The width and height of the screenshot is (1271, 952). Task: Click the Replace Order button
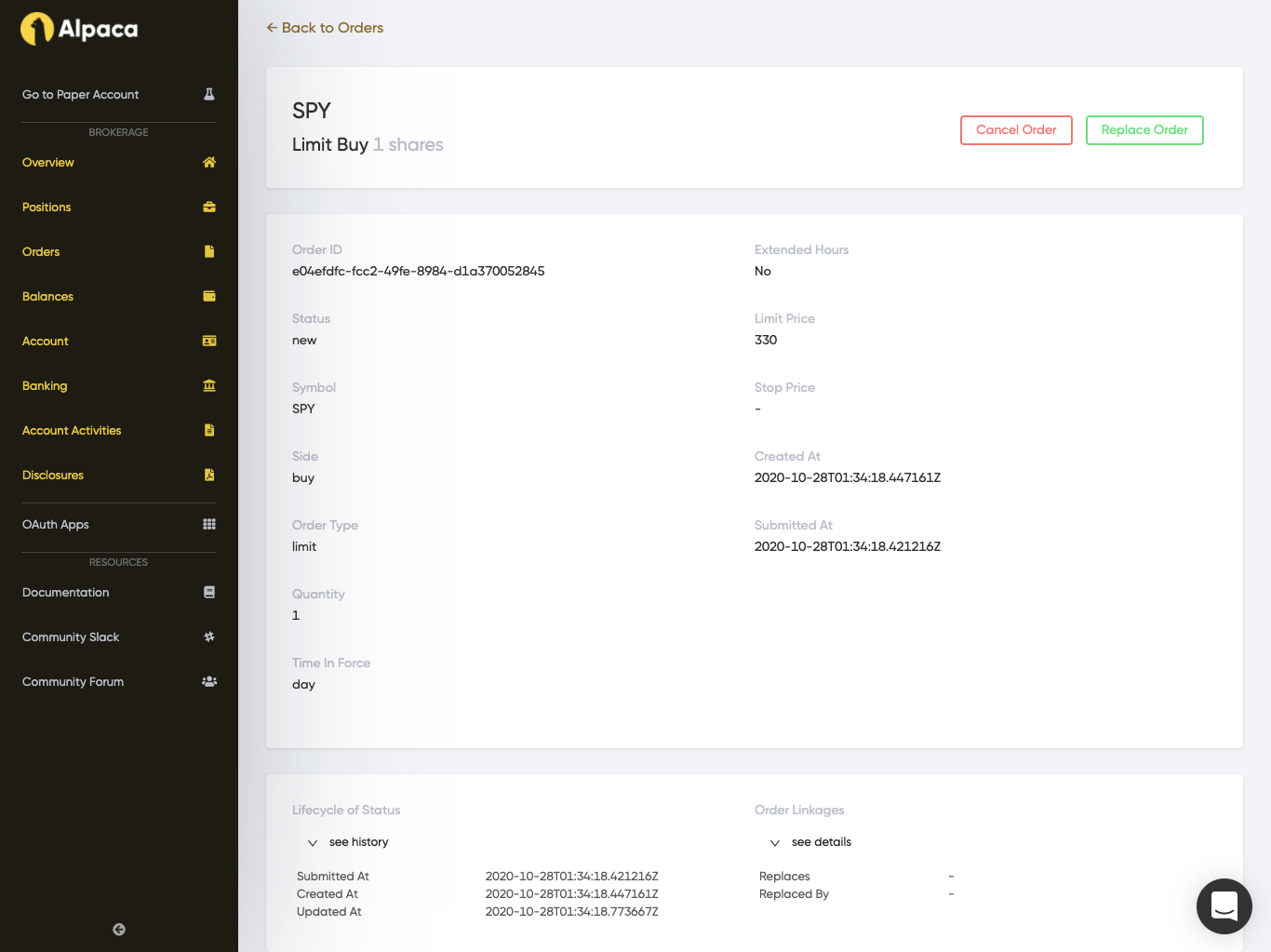point(1144,130)
